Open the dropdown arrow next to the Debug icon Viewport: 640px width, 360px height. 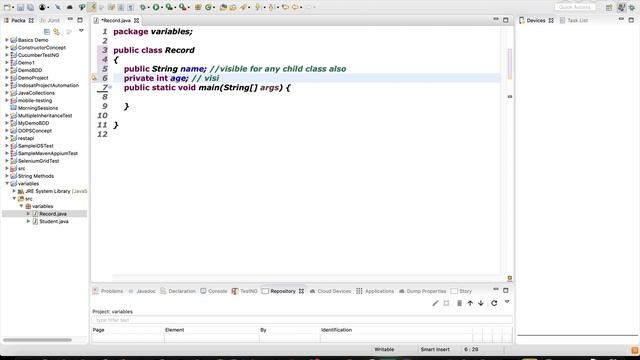149,7
